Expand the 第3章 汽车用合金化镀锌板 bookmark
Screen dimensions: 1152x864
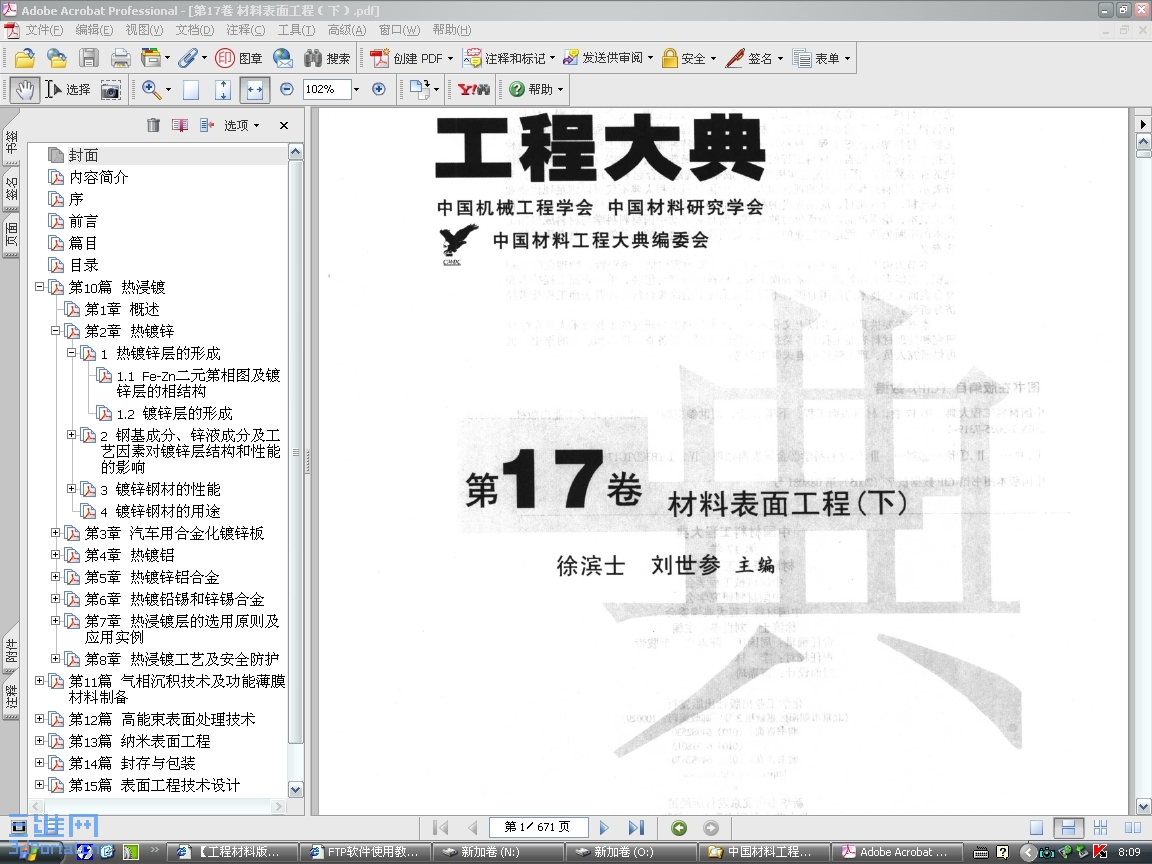tap(55, 533)
